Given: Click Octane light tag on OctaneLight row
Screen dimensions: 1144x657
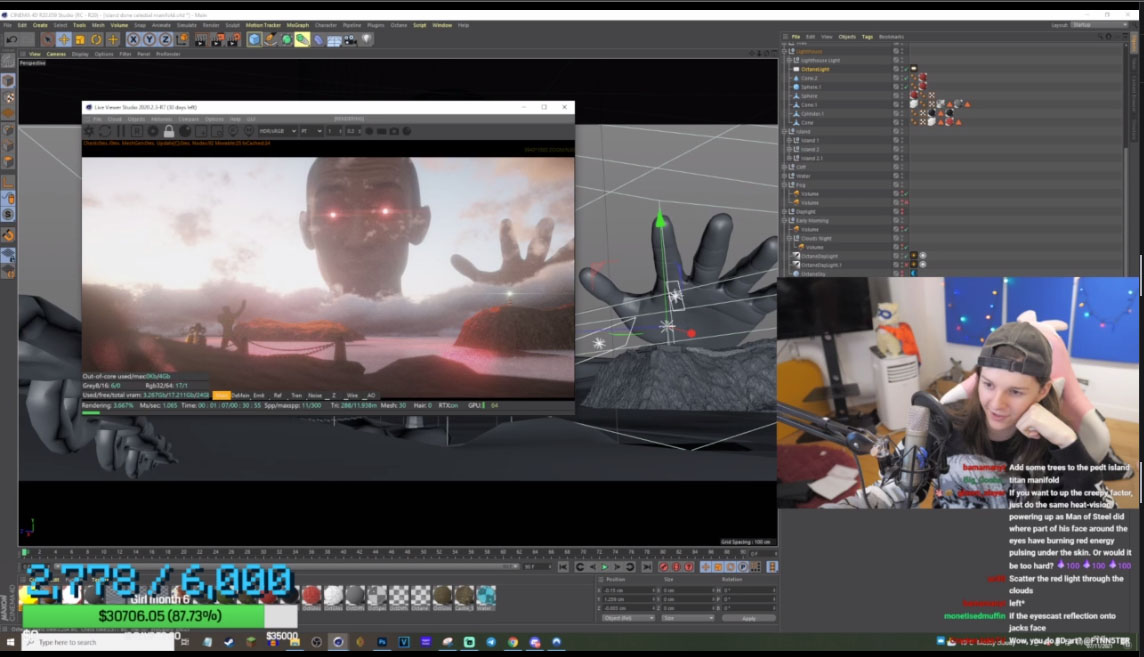Looking at the screenshot, I should pos(913,69).
